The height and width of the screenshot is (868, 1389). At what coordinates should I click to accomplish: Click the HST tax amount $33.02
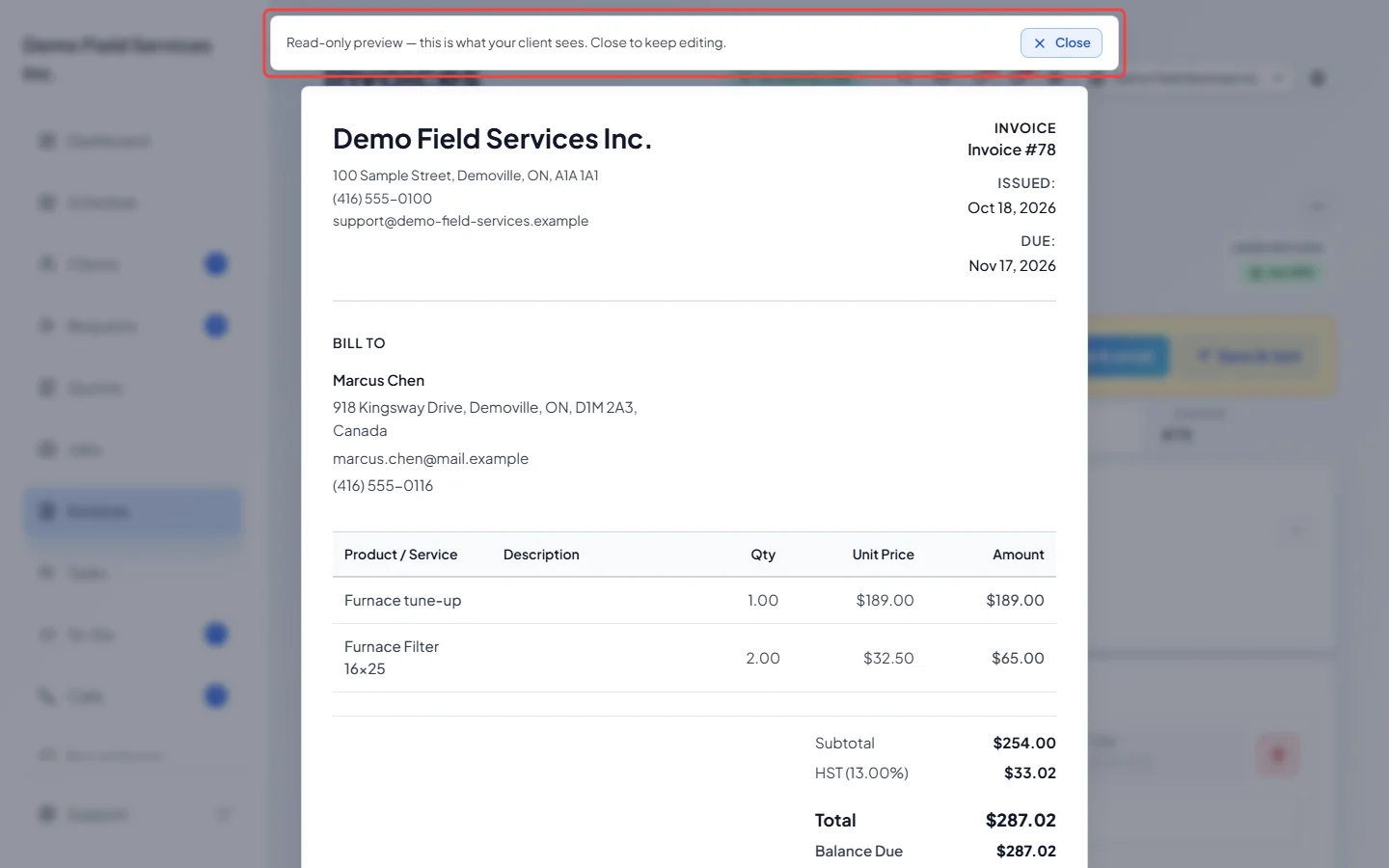[1030, 773]
